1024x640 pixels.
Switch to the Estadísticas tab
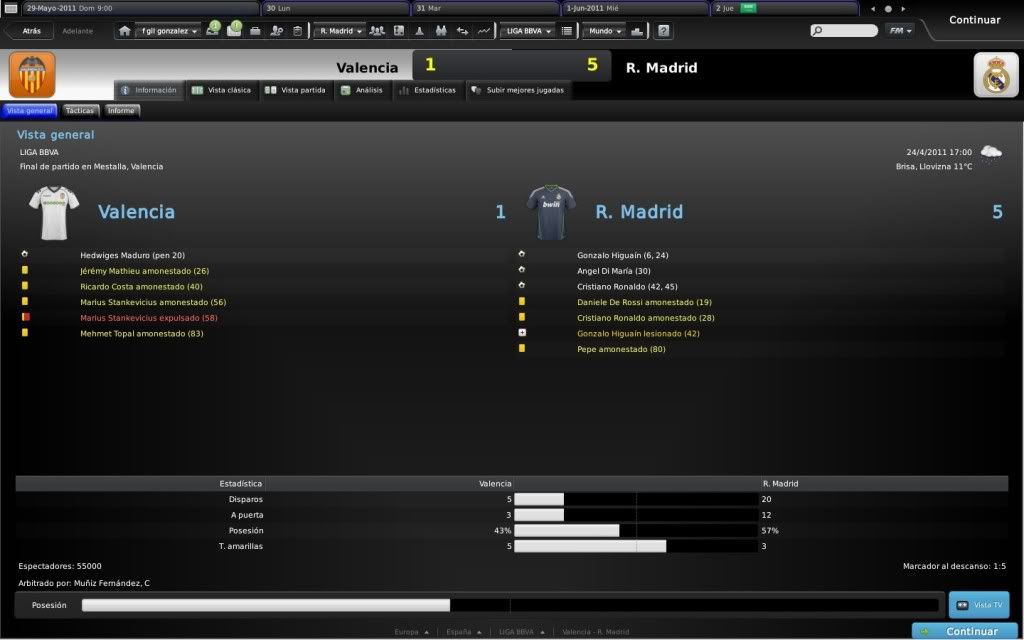(x=428, y=90)
